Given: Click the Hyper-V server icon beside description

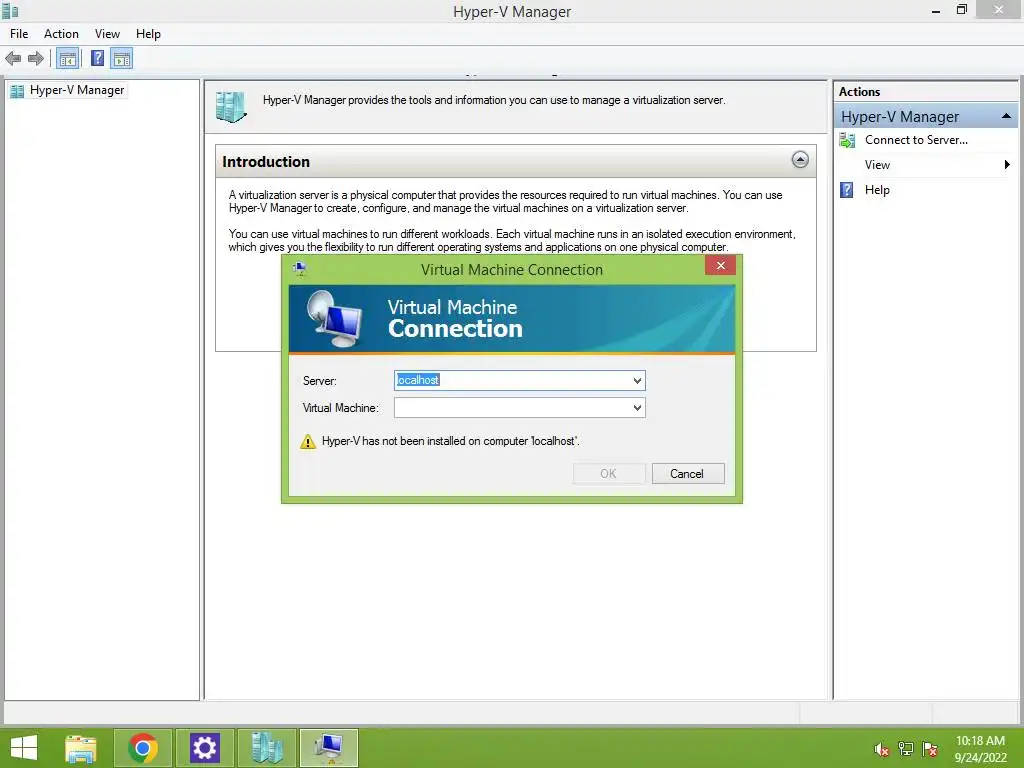Looking at the screenshot, I should coord(231,106).
